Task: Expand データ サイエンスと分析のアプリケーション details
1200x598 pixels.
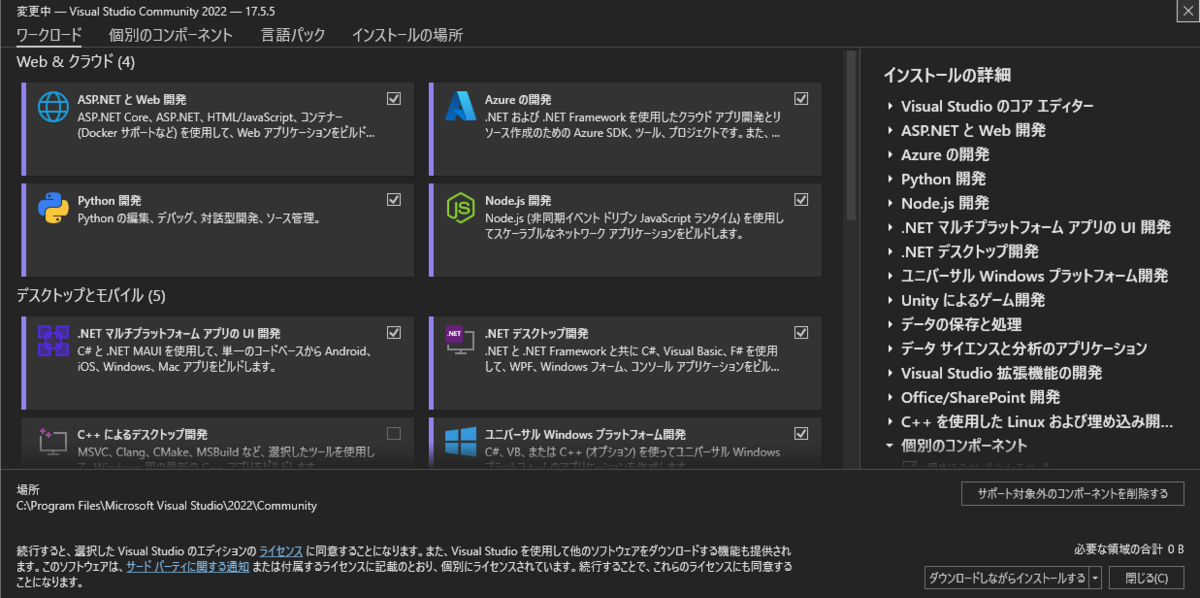Action: [x=889, y=349]
